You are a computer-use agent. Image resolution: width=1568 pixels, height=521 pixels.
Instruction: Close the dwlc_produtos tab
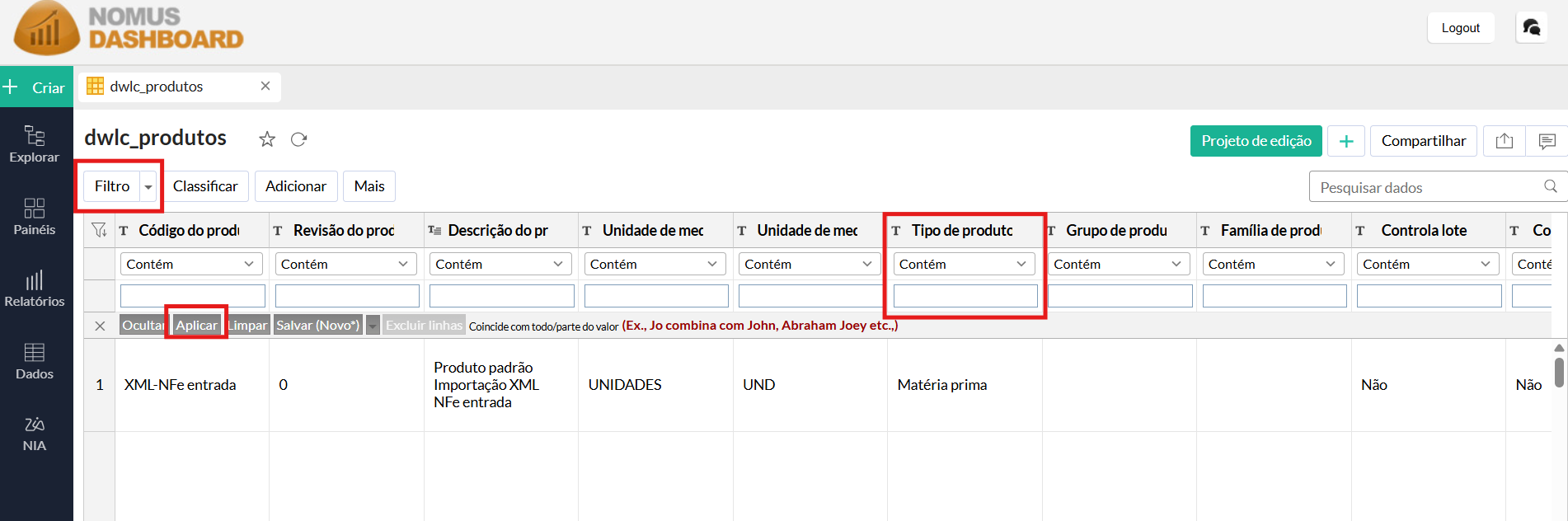click(265, 86)
